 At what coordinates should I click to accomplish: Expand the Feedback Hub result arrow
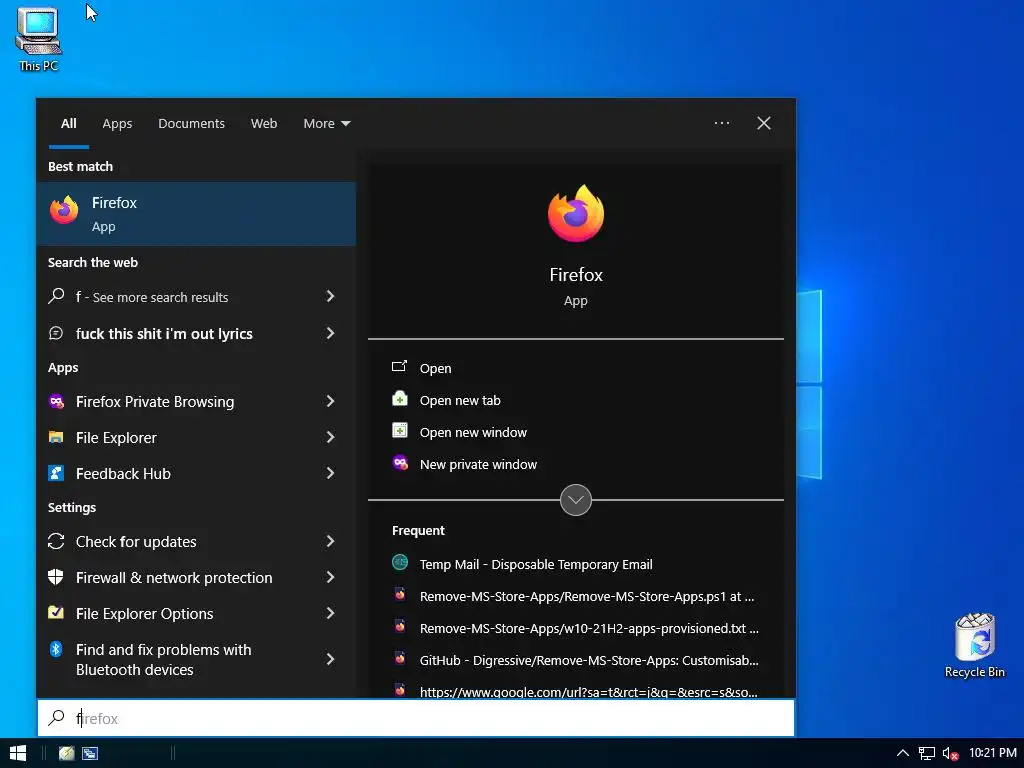coord(330,473)
